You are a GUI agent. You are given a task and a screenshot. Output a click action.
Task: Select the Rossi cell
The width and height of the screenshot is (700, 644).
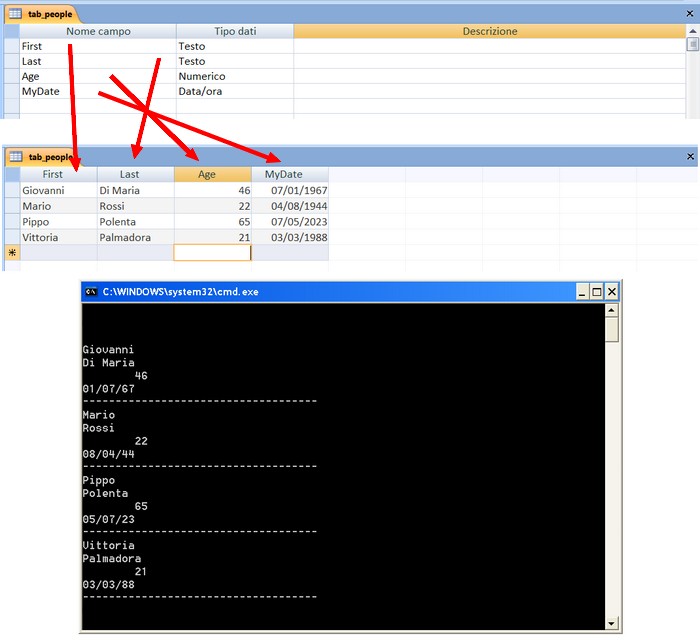(136, 206)
